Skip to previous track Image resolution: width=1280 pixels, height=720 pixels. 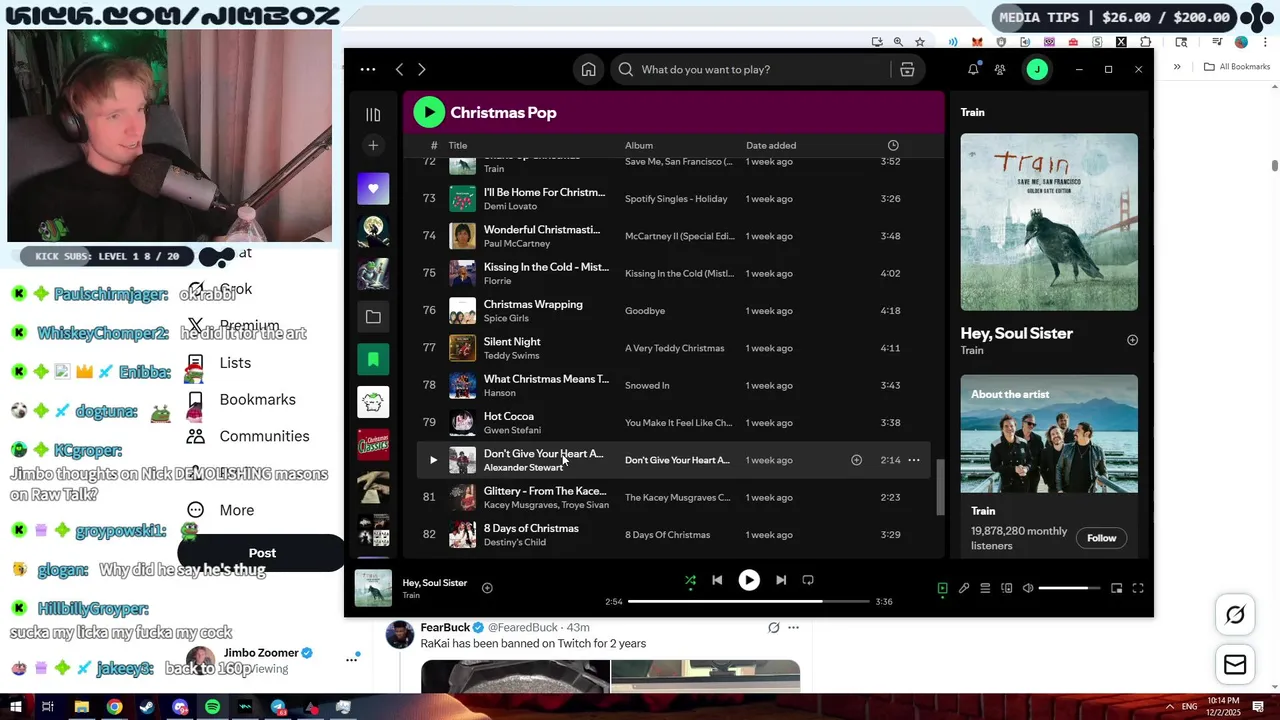pos(717,580)
